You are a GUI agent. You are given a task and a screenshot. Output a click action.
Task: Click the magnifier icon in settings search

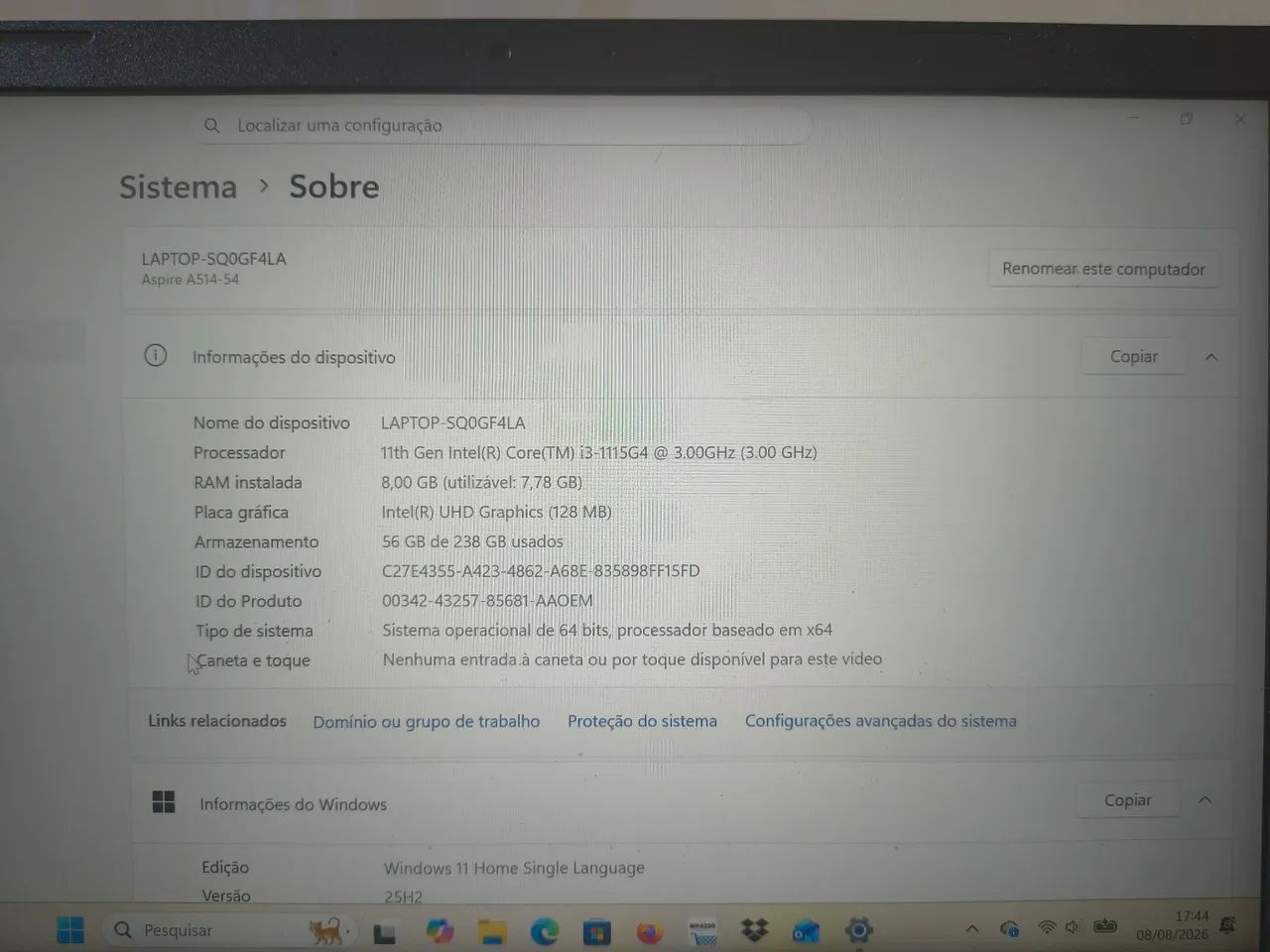point(211,126)
